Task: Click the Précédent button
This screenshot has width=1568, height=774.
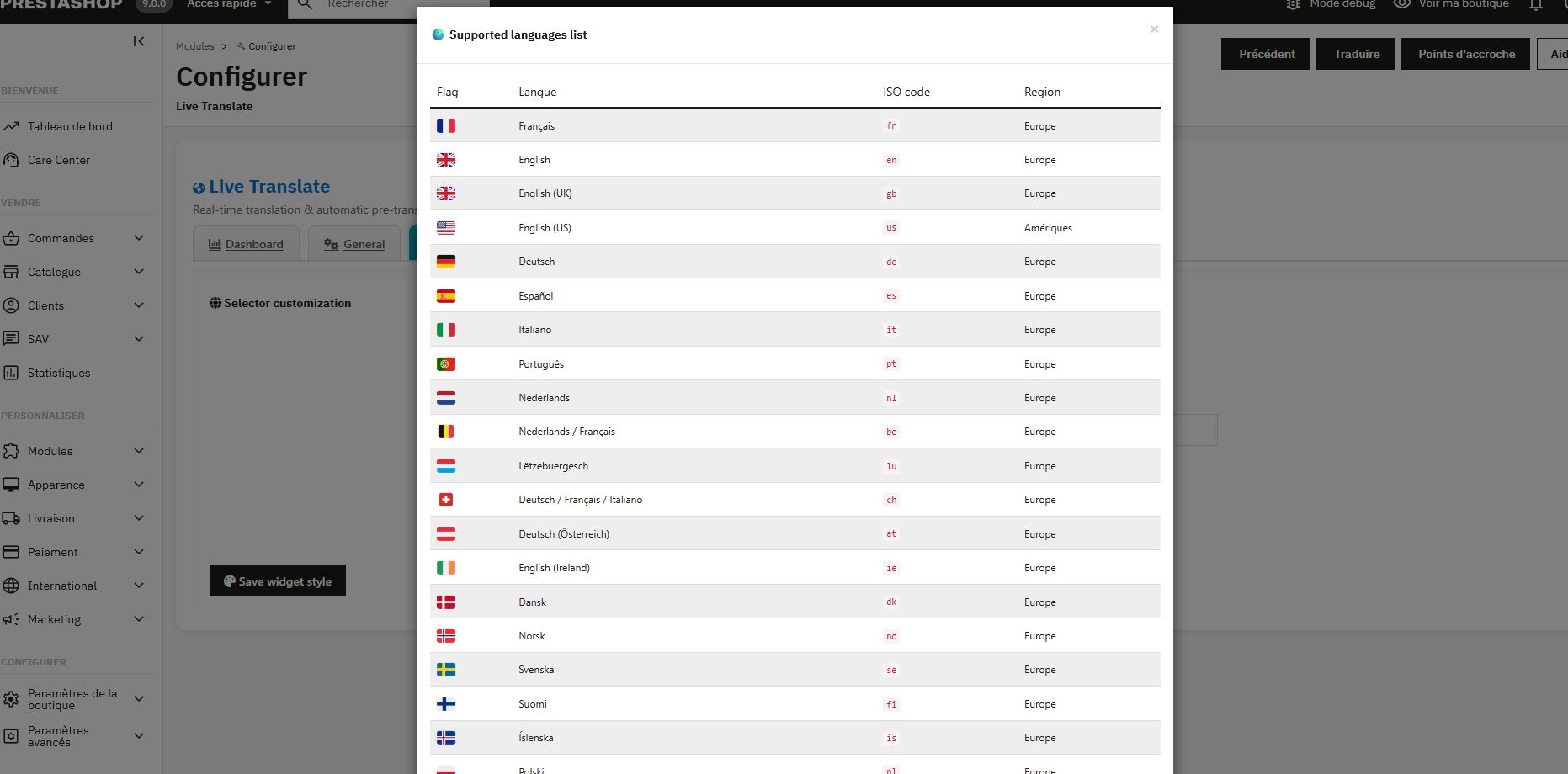Action: (x=1266, y=54)
